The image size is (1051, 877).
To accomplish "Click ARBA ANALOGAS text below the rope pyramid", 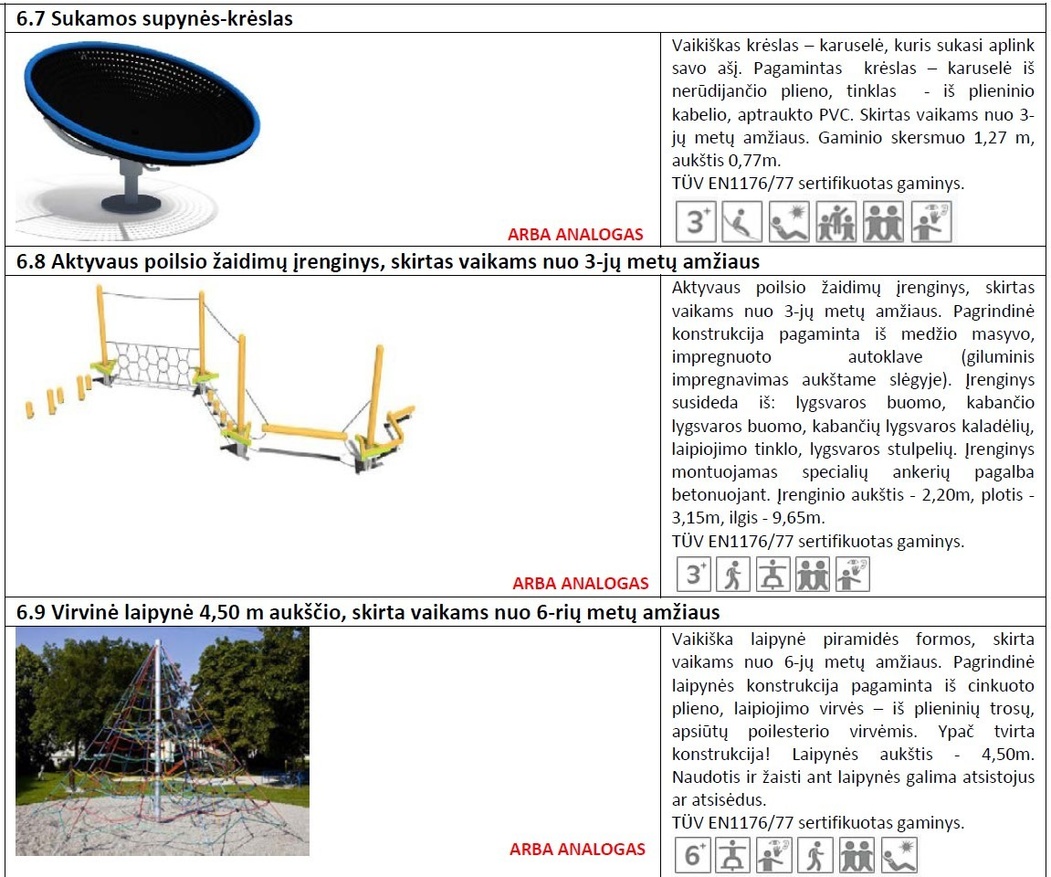I will click(x=577, y=849).
